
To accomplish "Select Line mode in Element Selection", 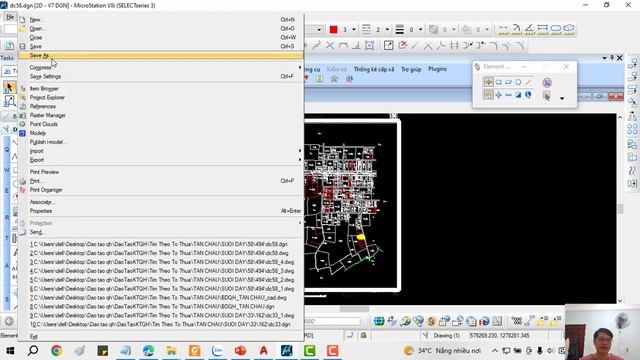I will pos(528,82).
